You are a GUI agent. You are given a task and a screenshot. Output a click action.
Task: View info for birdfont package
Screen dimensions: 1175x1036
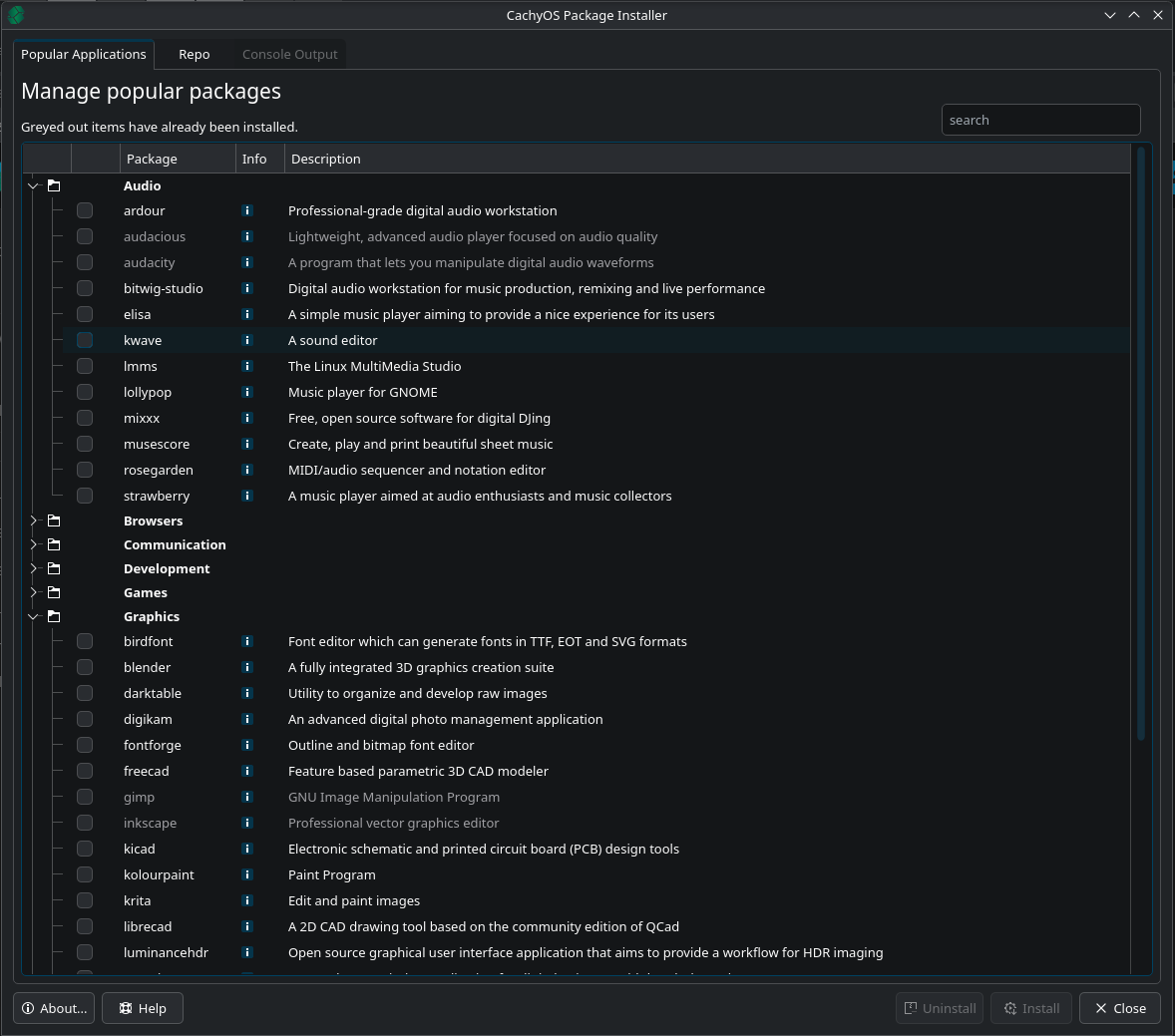pos(247,641)
